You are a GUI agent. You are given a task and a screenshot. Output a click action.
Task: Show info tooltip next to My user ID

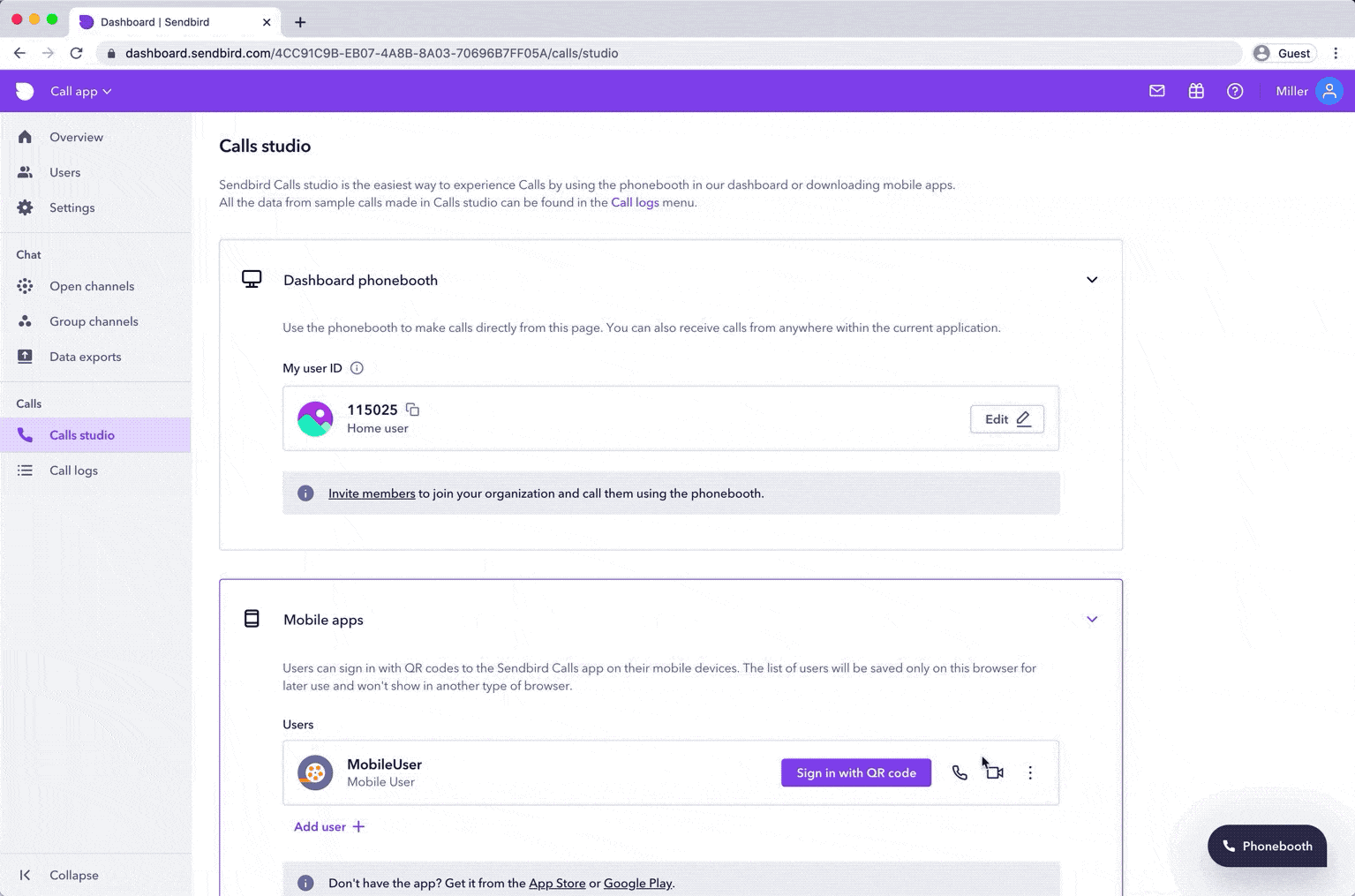click(357, 368)
